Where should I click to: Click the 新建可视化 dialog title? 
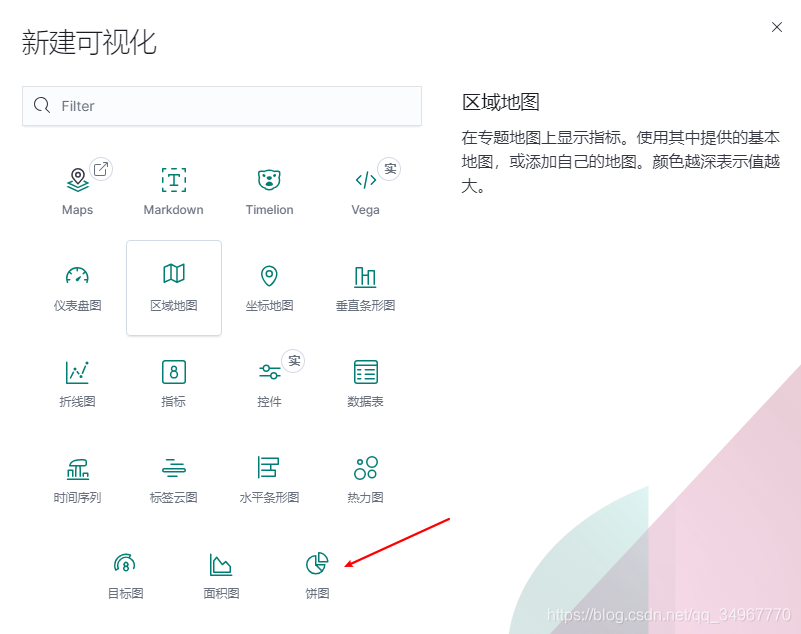click(x=89, y=42)
